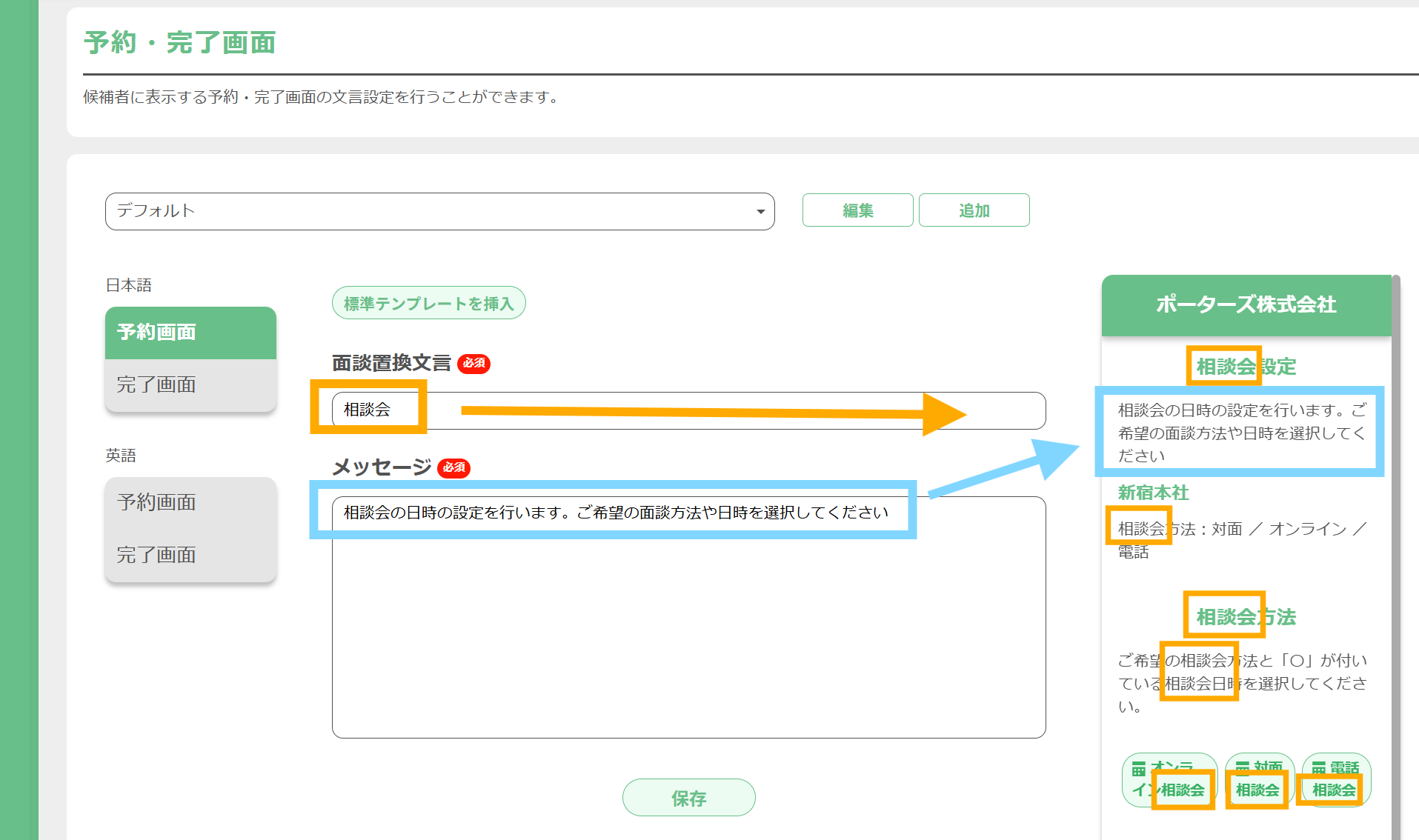Switch to the Japanese 完了画面 tab

[190, 384]
